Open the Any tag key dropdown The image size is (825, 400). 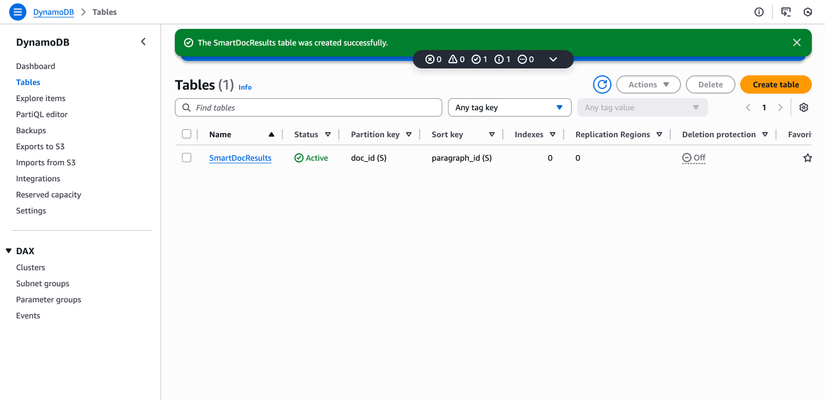click(x=509, y=107)
